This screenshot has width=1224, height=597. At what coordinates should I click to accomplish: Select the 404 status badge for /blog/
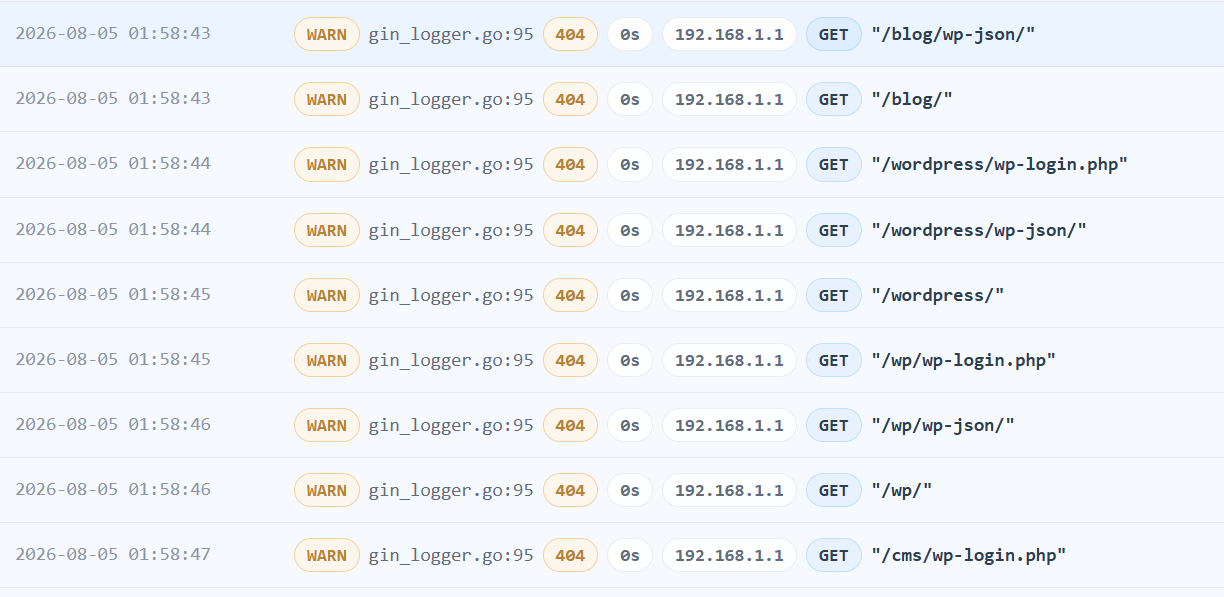[x=570, y=99]
